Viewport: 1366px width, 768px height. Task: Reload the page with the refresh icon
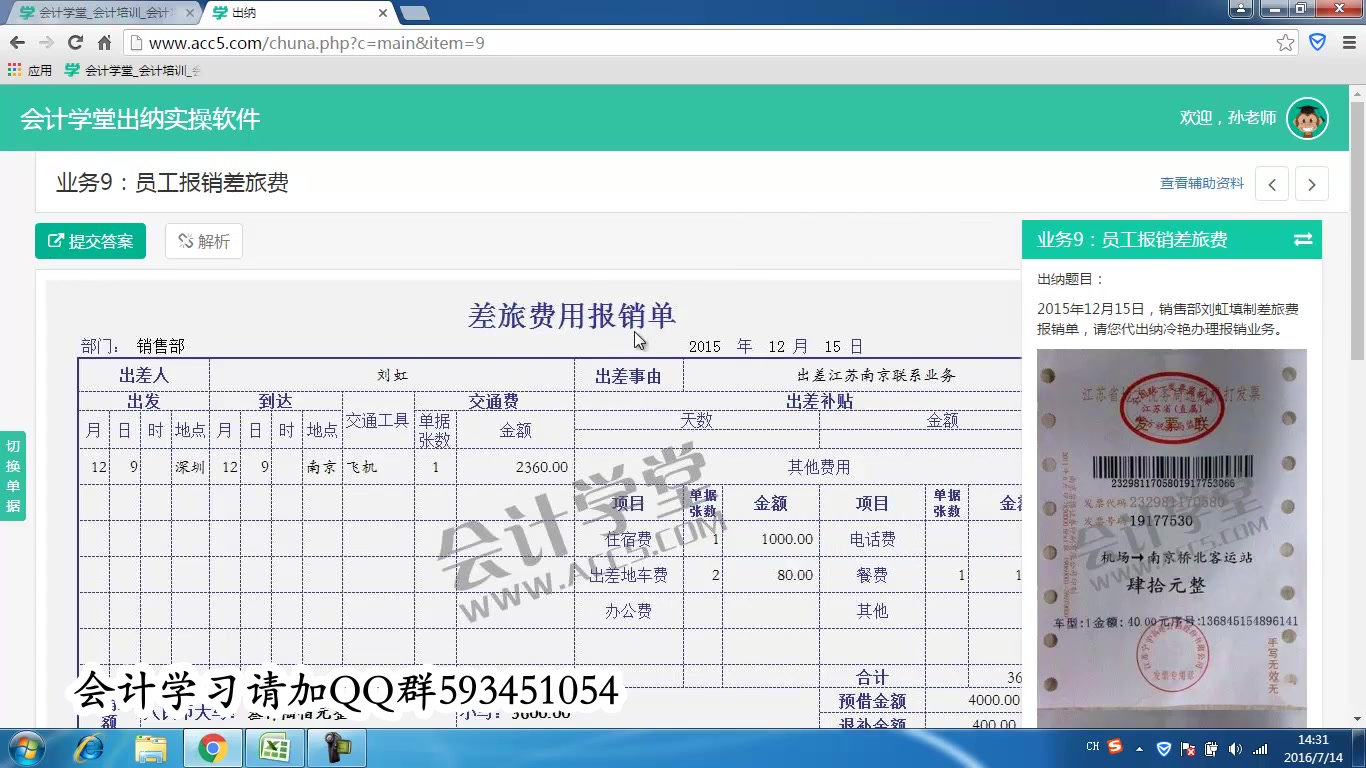point(75,43)
